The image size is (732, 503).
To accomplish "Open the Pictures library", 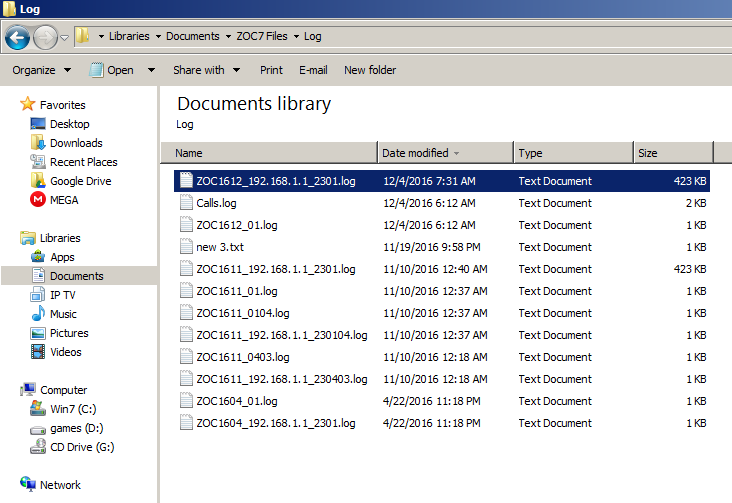I will [59, 333].
